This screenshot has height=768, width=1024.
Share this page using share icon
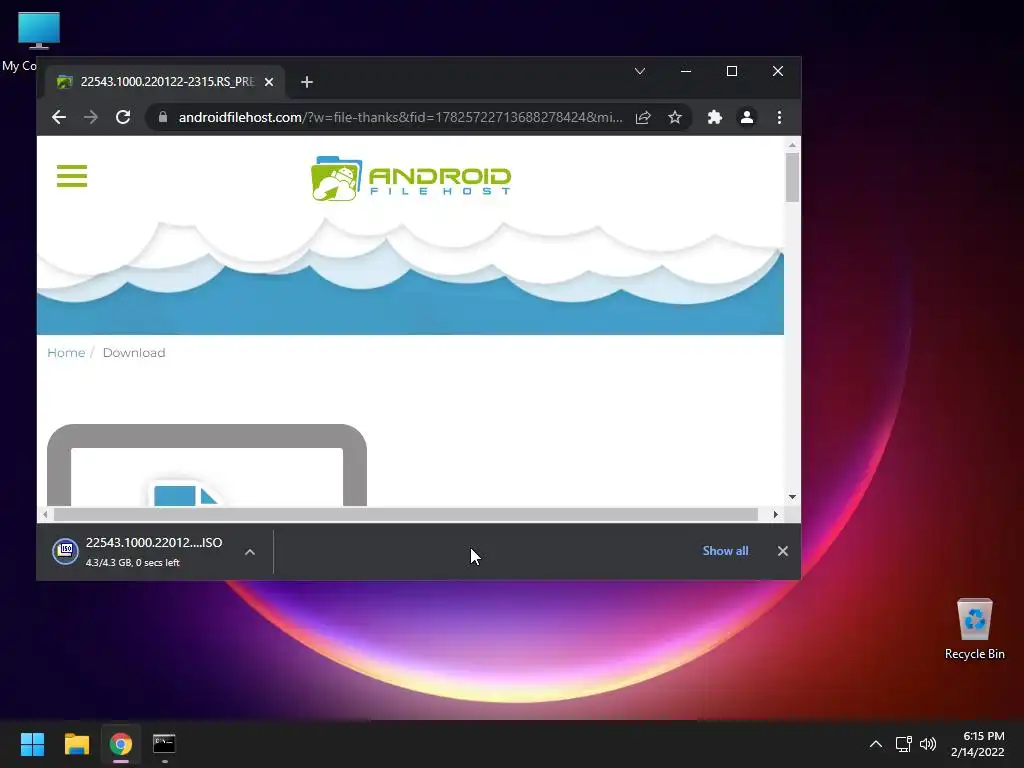point(643,118)
